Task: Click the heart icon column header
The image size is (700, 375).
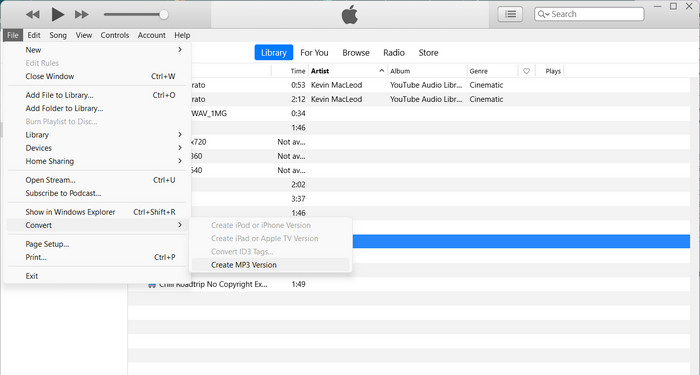Action: [x=526, y=71]
